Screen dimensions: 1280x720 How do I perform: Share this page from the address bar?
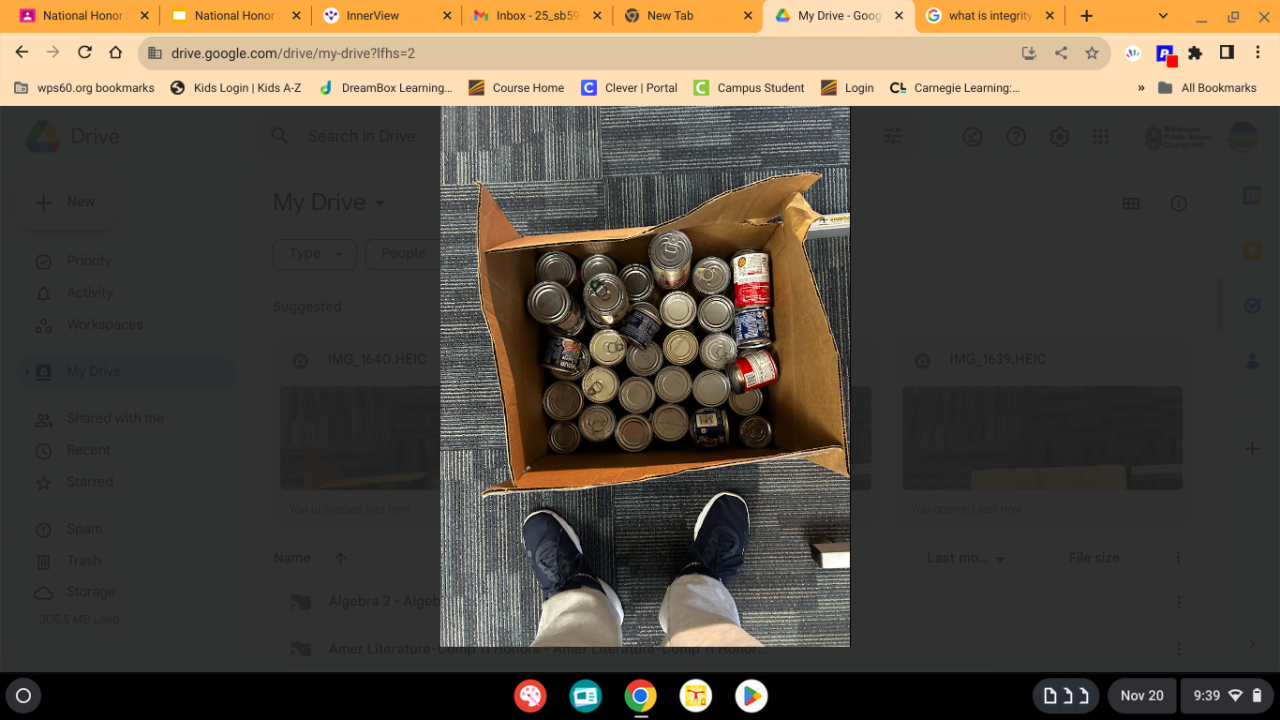(1060, 53)
